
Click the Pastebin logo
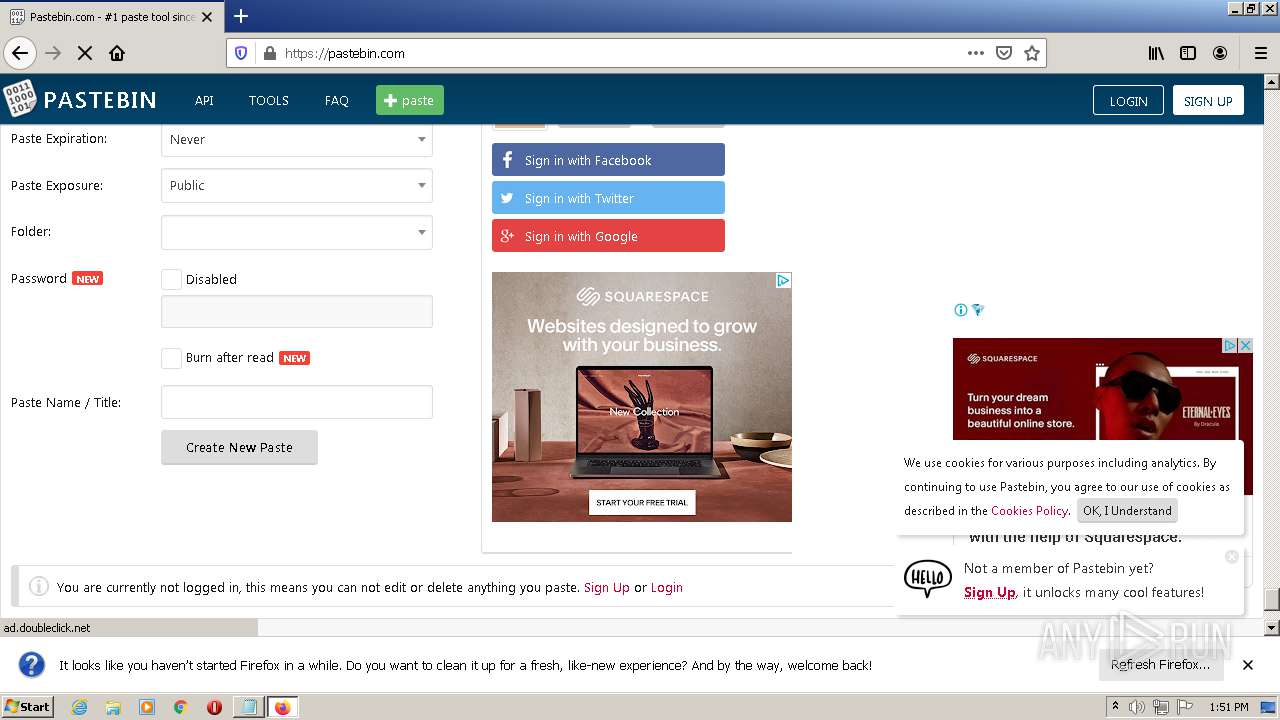coord(79,99)
